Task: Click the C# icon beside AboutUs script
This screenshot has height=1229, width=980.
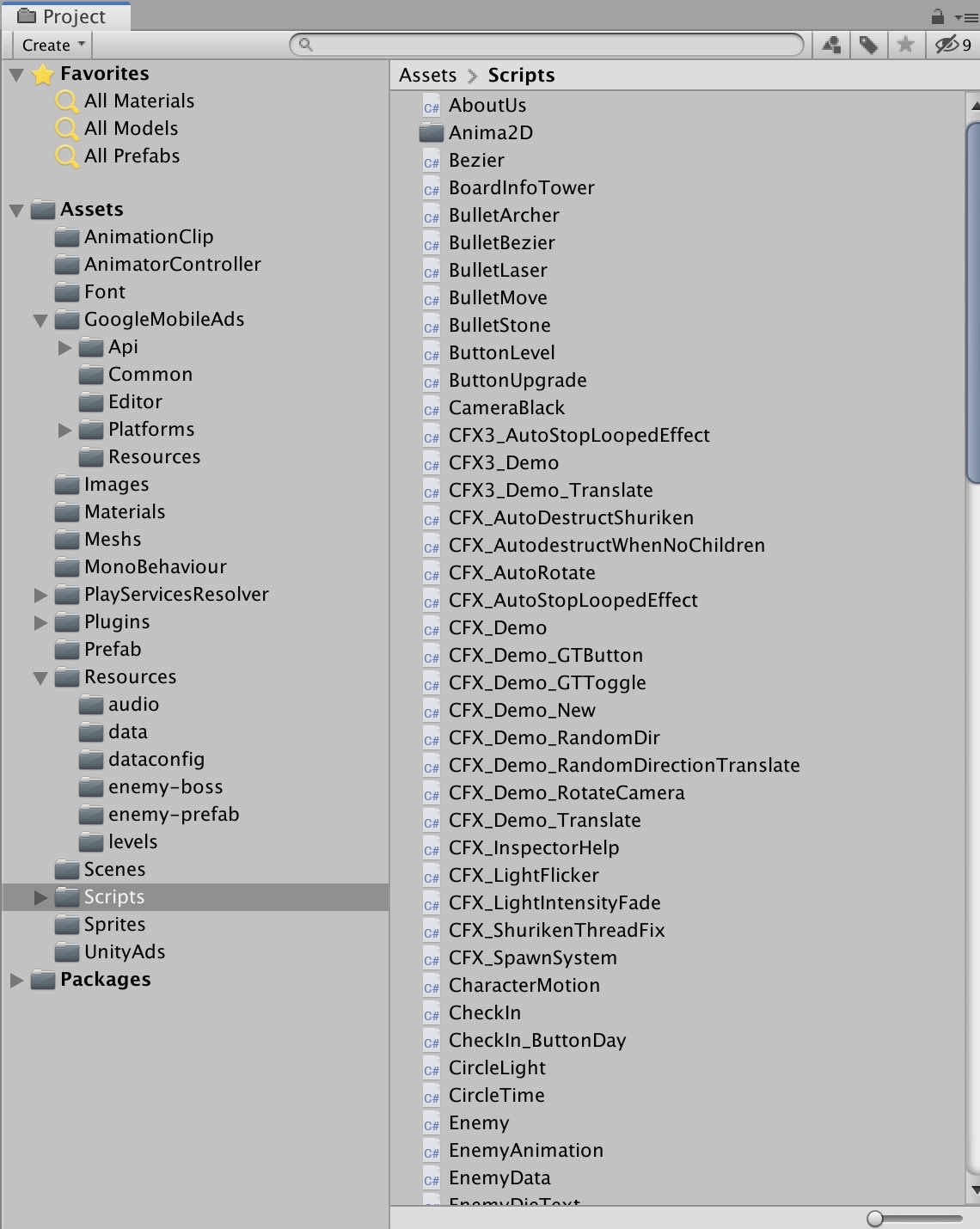Action: click(432, 107)
